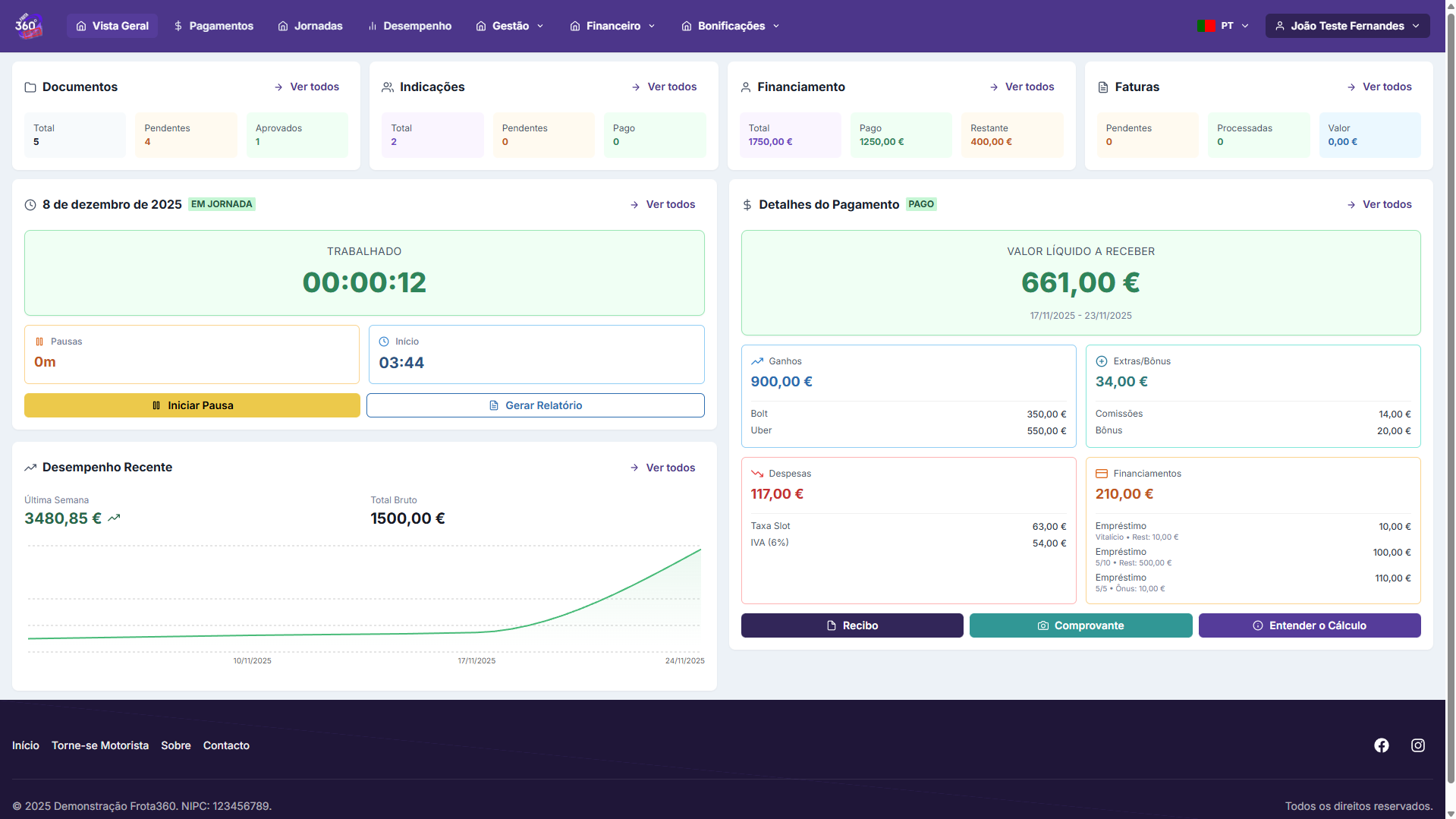Click the Documentos folder icon
1456x819 pixels.
[x=30, y=87]
